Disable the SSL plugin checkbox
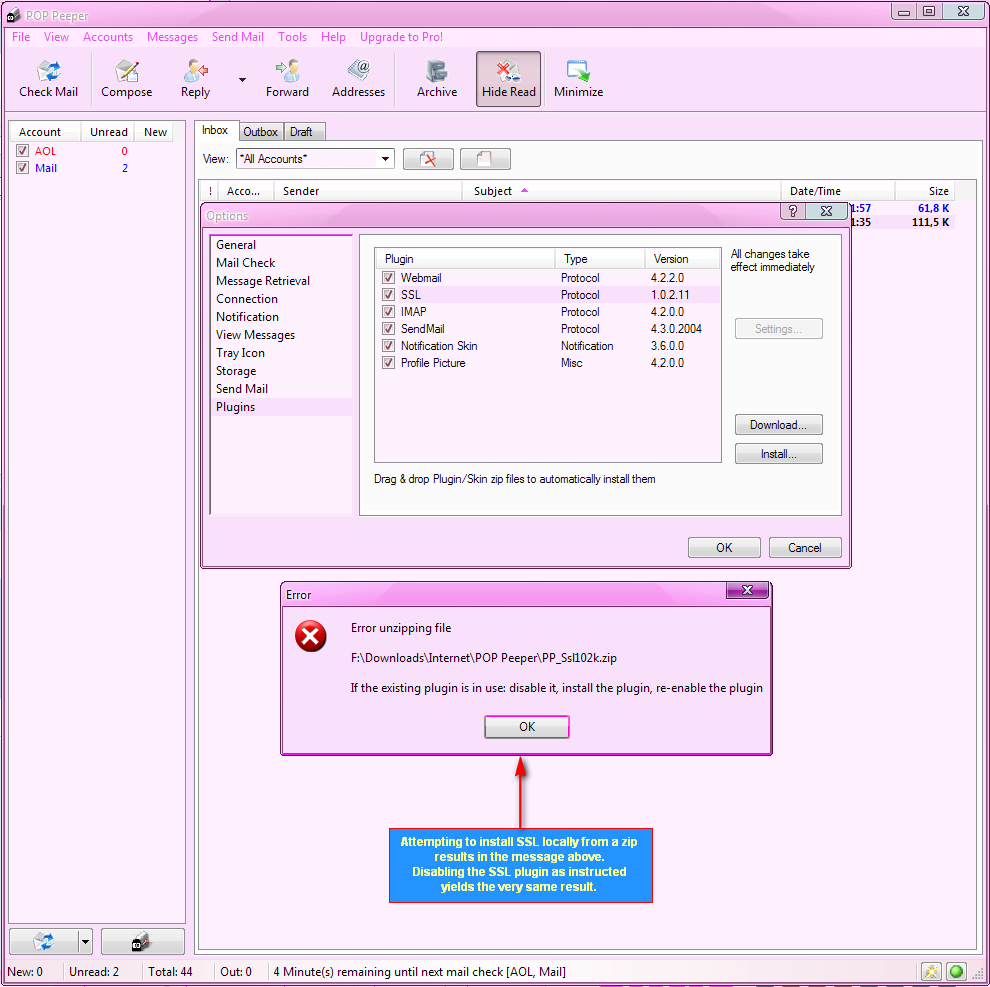The height and width of the screenshot is (987, 990). click(388, 294)
